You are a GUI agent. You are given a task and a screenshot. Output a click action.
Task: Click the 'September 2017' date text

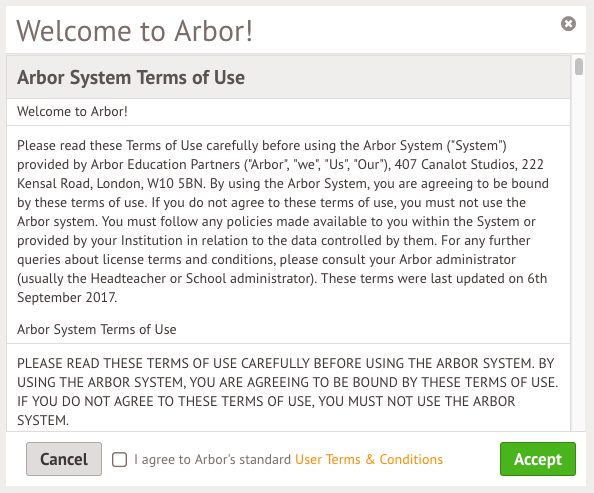click(x=67, y=297)
